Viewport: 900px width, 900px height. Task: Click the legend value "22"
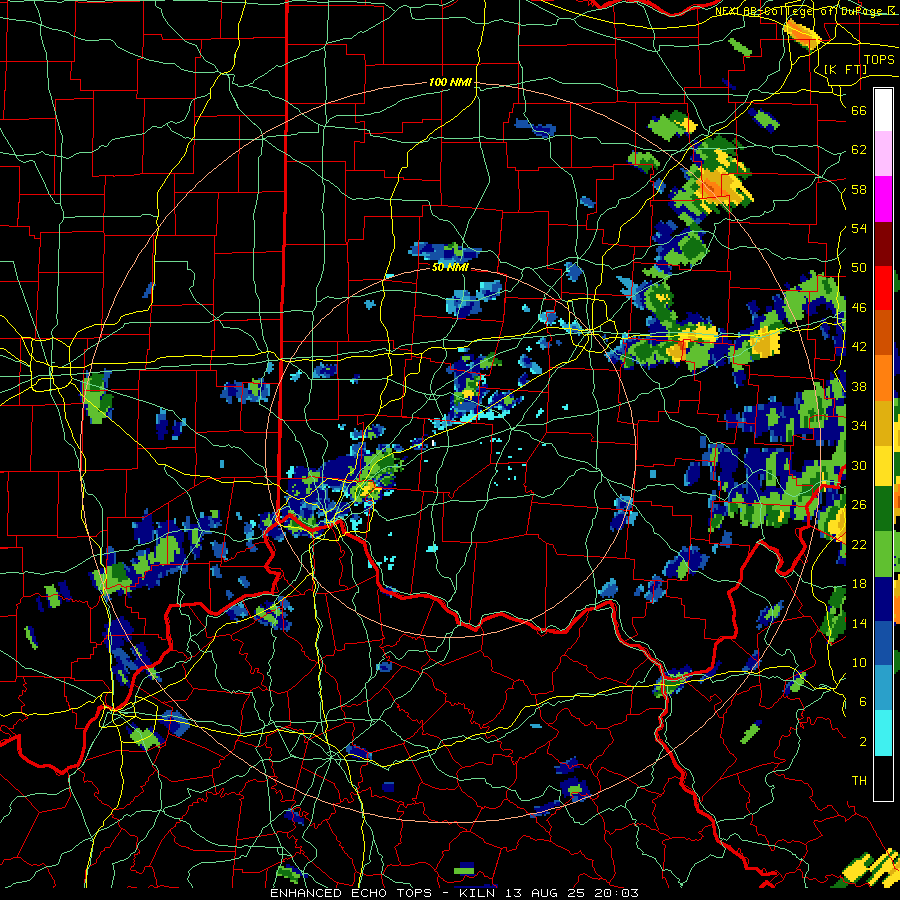pos(859,544)
